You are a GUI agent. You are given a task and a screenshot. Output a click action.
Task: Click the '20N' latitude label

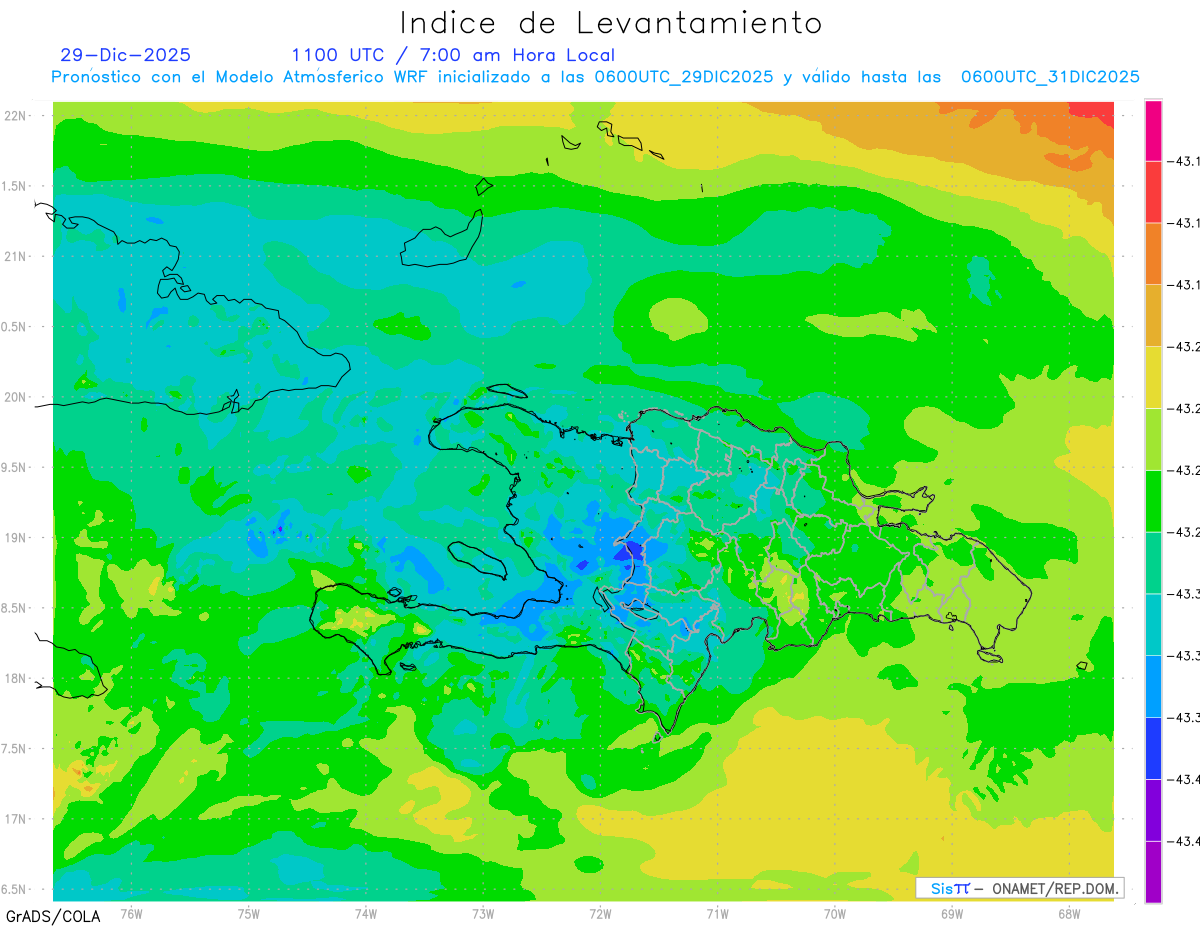point(15,397)
